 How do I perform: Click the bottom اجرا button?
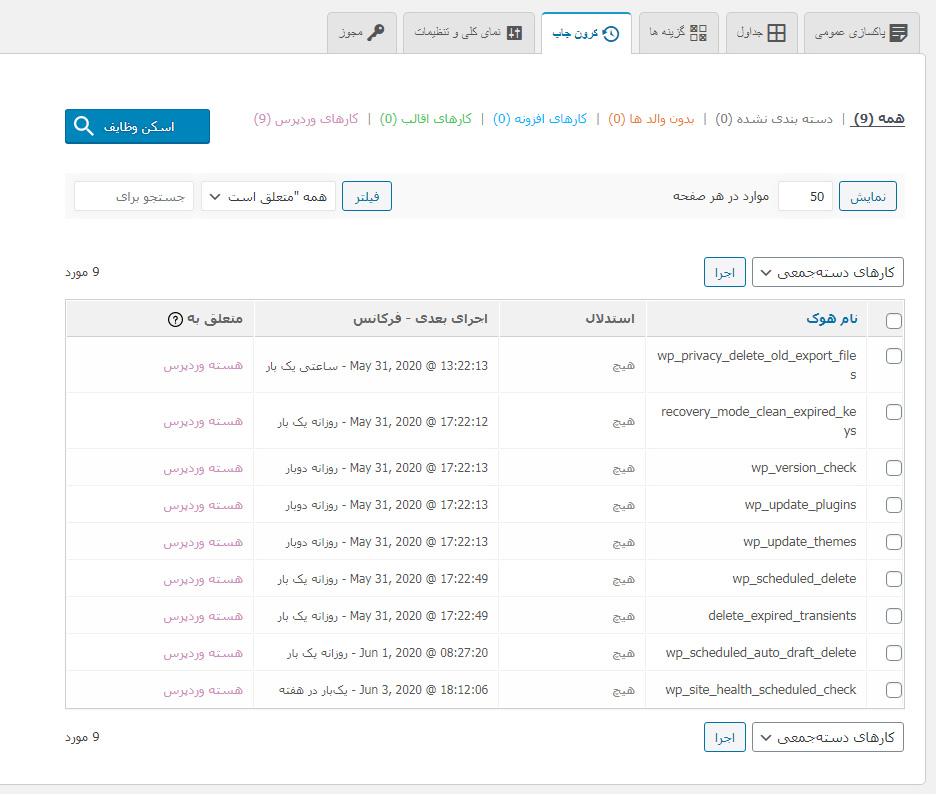(x=725, y=737)
